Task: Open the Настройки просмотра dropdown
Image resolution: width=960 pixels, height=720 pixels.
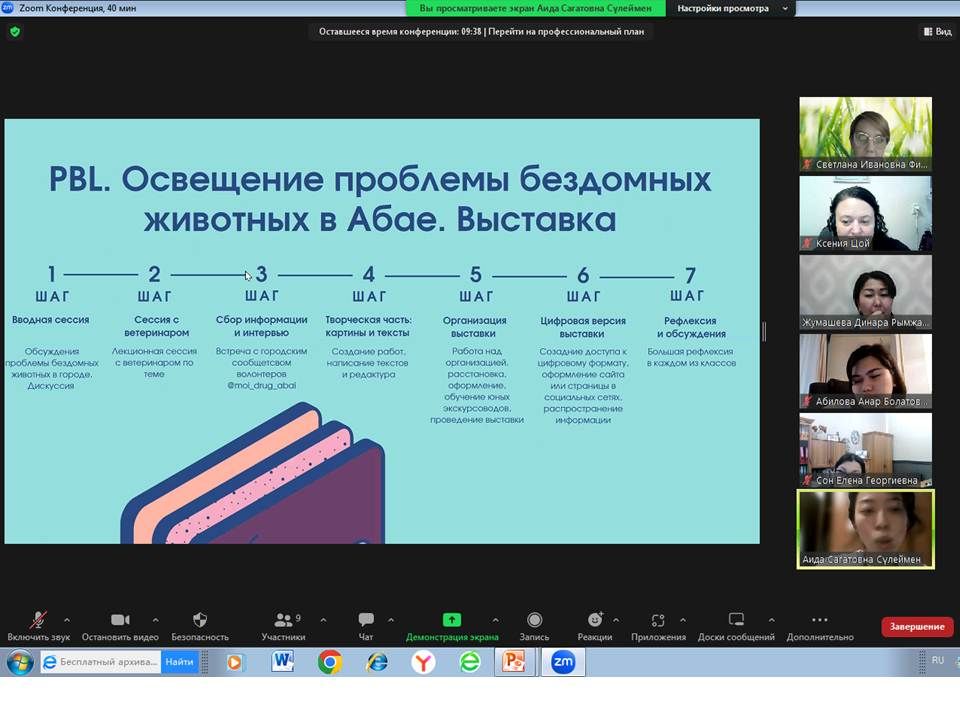Action: pyautogui.click(x=731, y=8)
